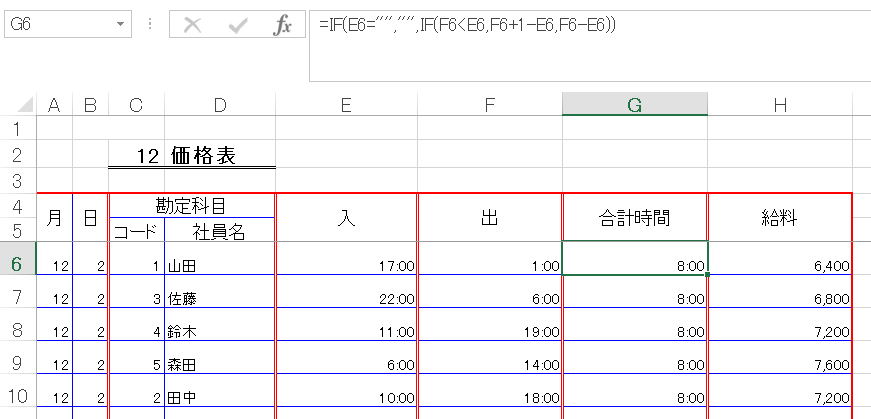This screenshot has height=419, width=871.
Task: Click the 22:00 entry time cell
Action: coord(347,292)
